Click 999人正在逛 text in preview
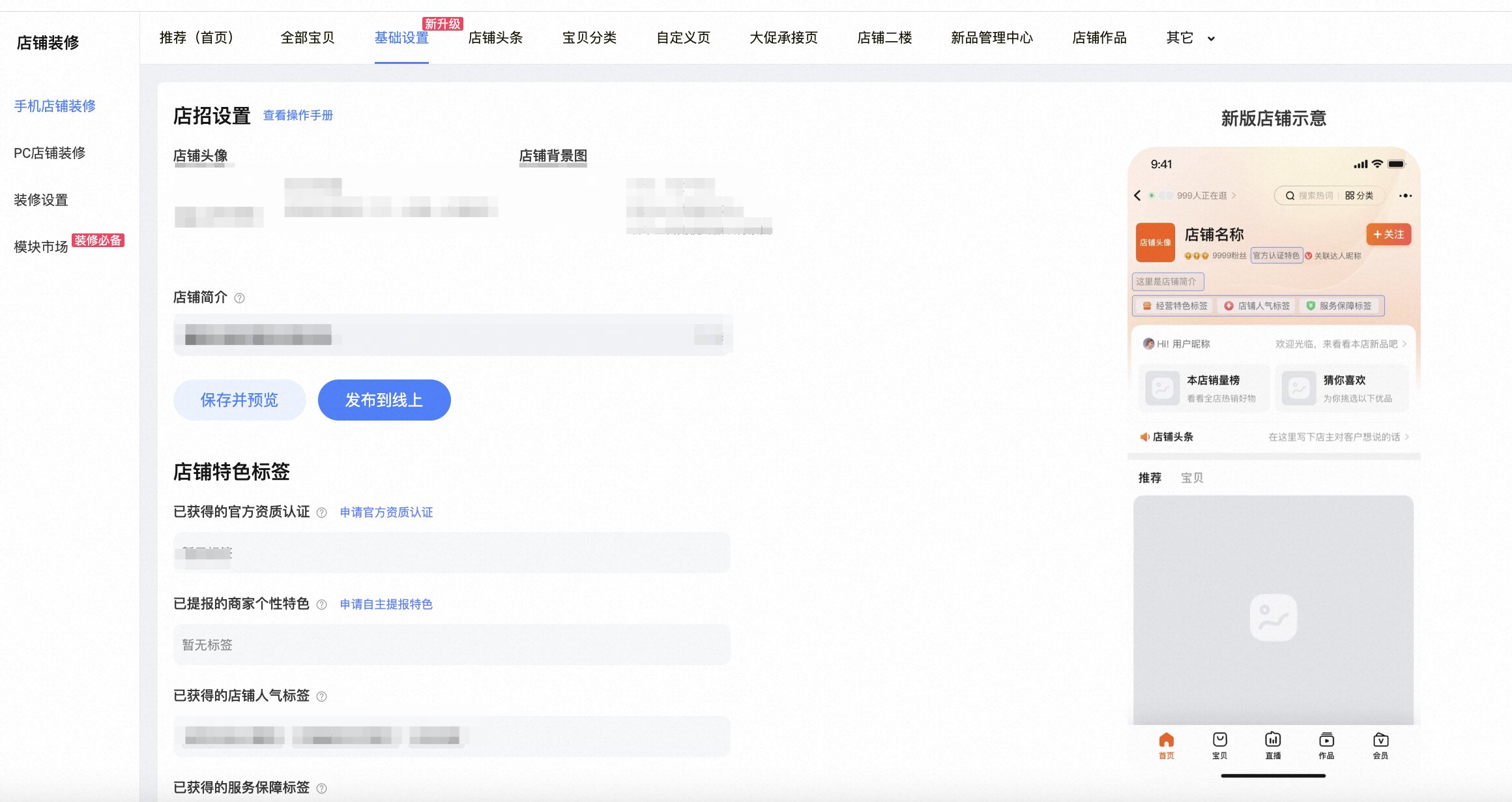 point(1202,196)
